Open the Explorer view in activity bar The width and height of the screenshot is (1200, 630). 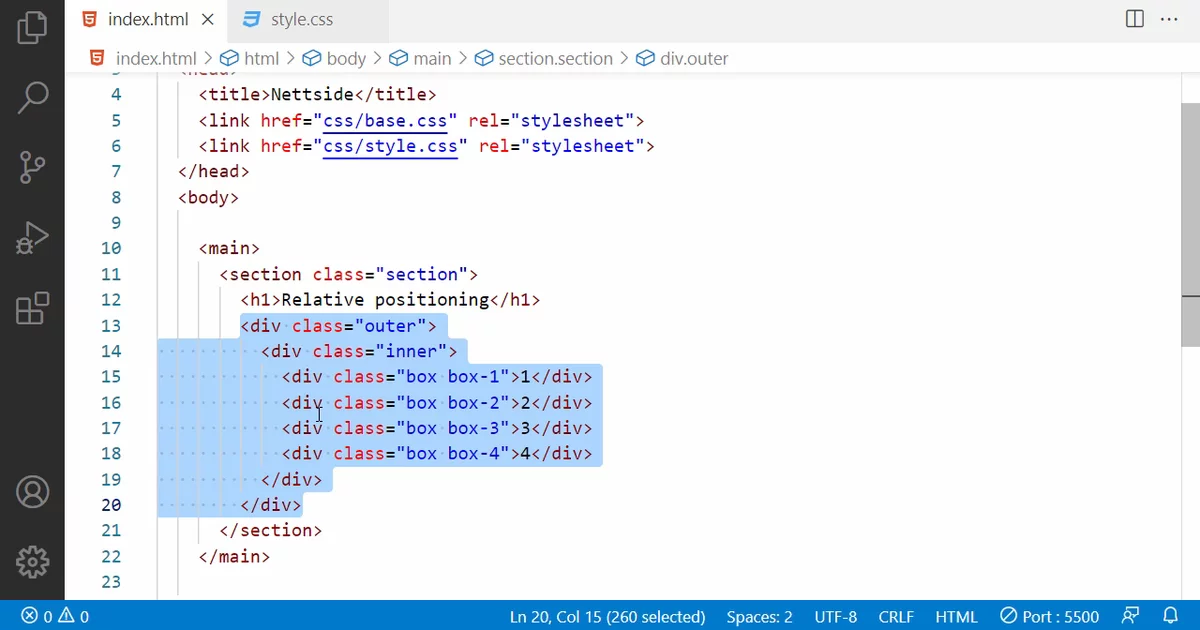tap(32, 27)
